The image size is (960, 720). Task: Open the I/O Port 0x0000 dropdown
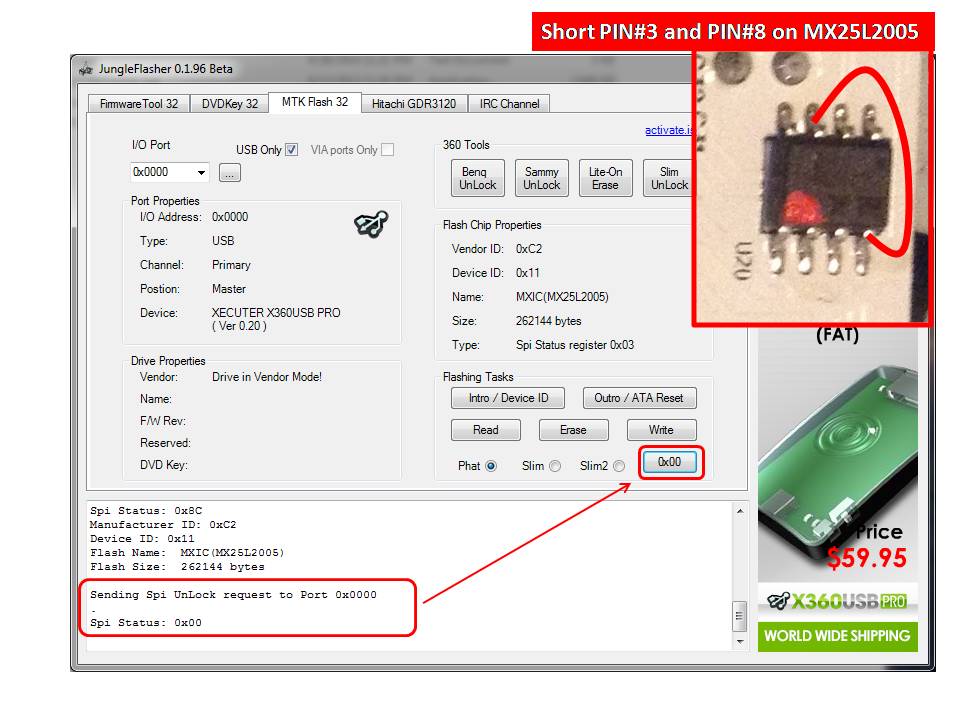tap(201, 173)
